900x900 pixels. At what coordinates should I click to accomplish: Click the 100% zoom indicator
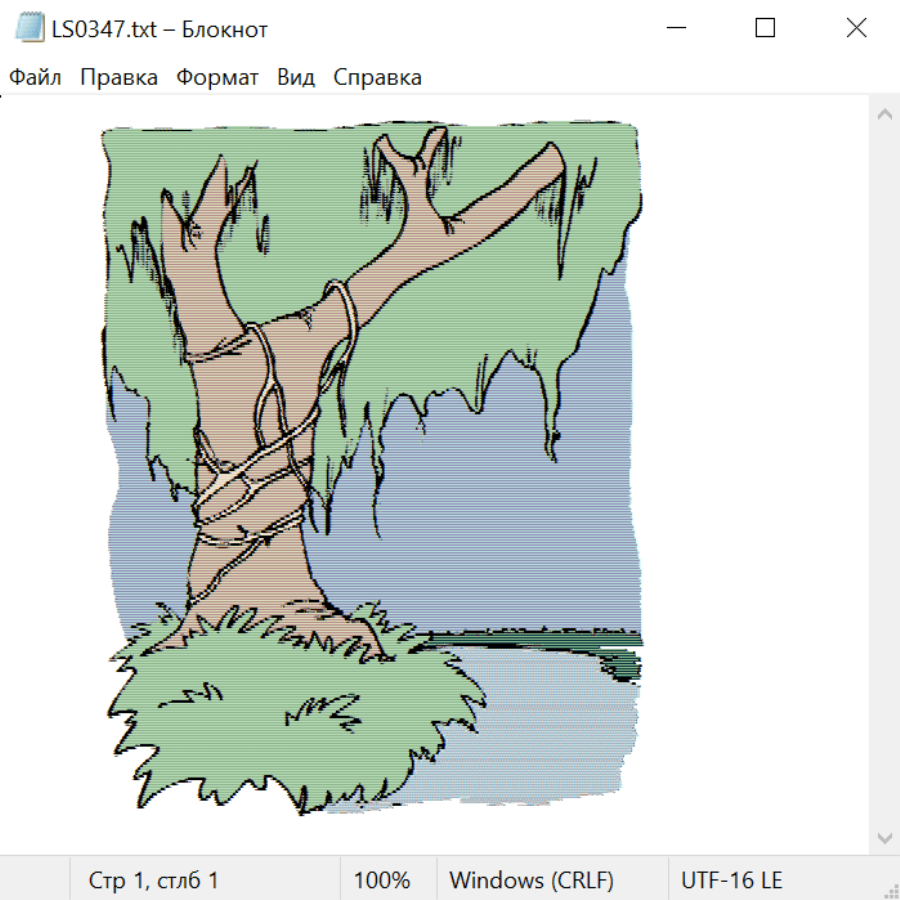(x=382, y=880)
